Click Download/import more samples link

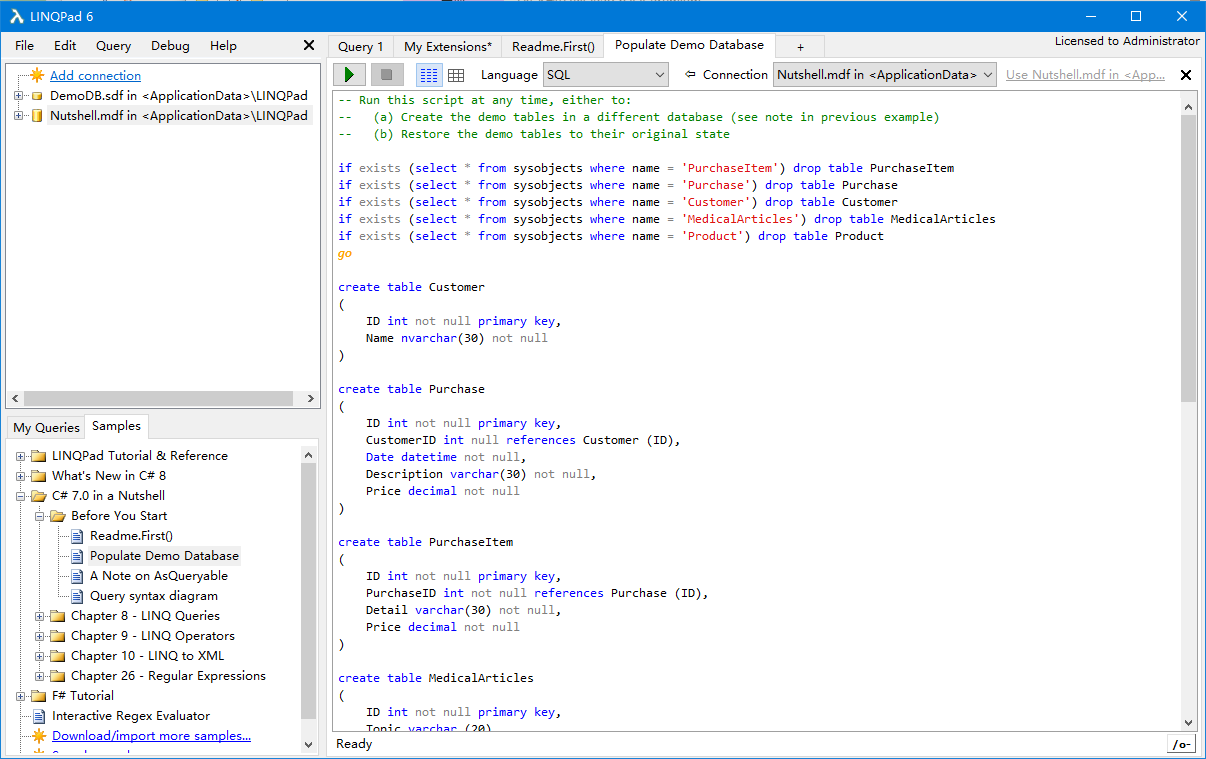(151, 736)
